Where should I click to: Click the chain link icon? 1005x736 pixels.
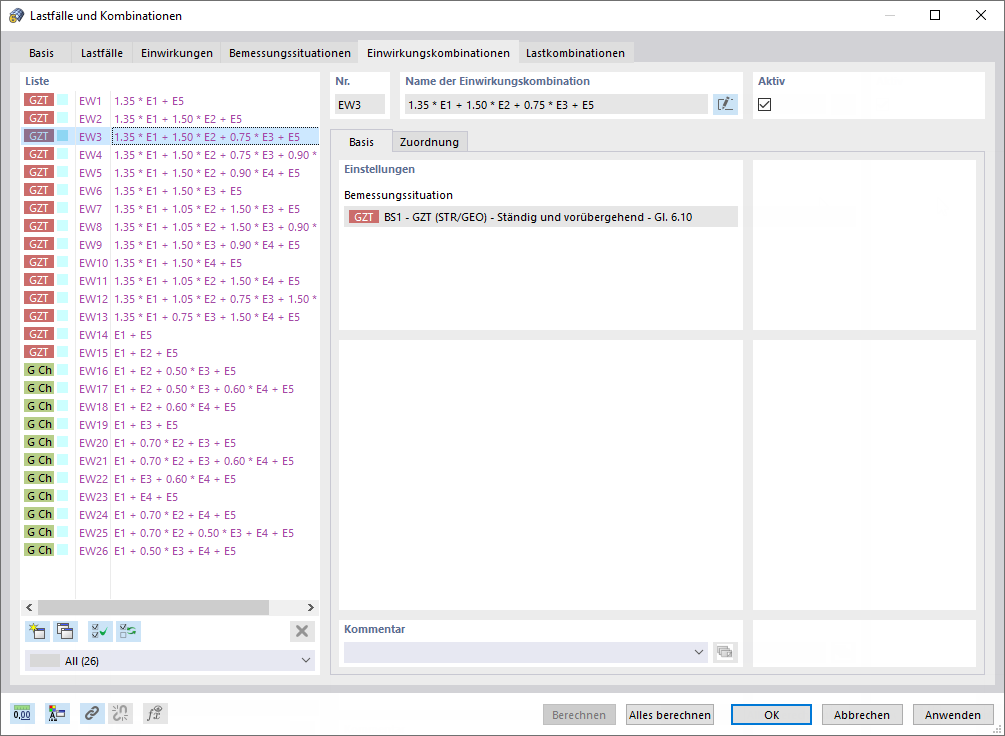click(92, 714)
